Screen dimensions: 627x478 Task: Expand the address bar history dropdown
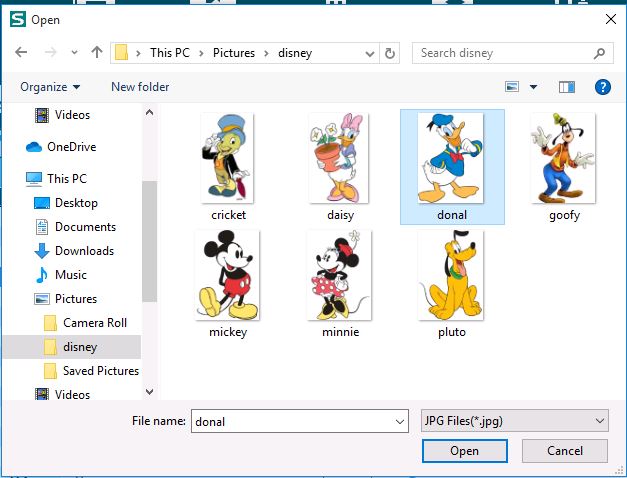point(370,53)
